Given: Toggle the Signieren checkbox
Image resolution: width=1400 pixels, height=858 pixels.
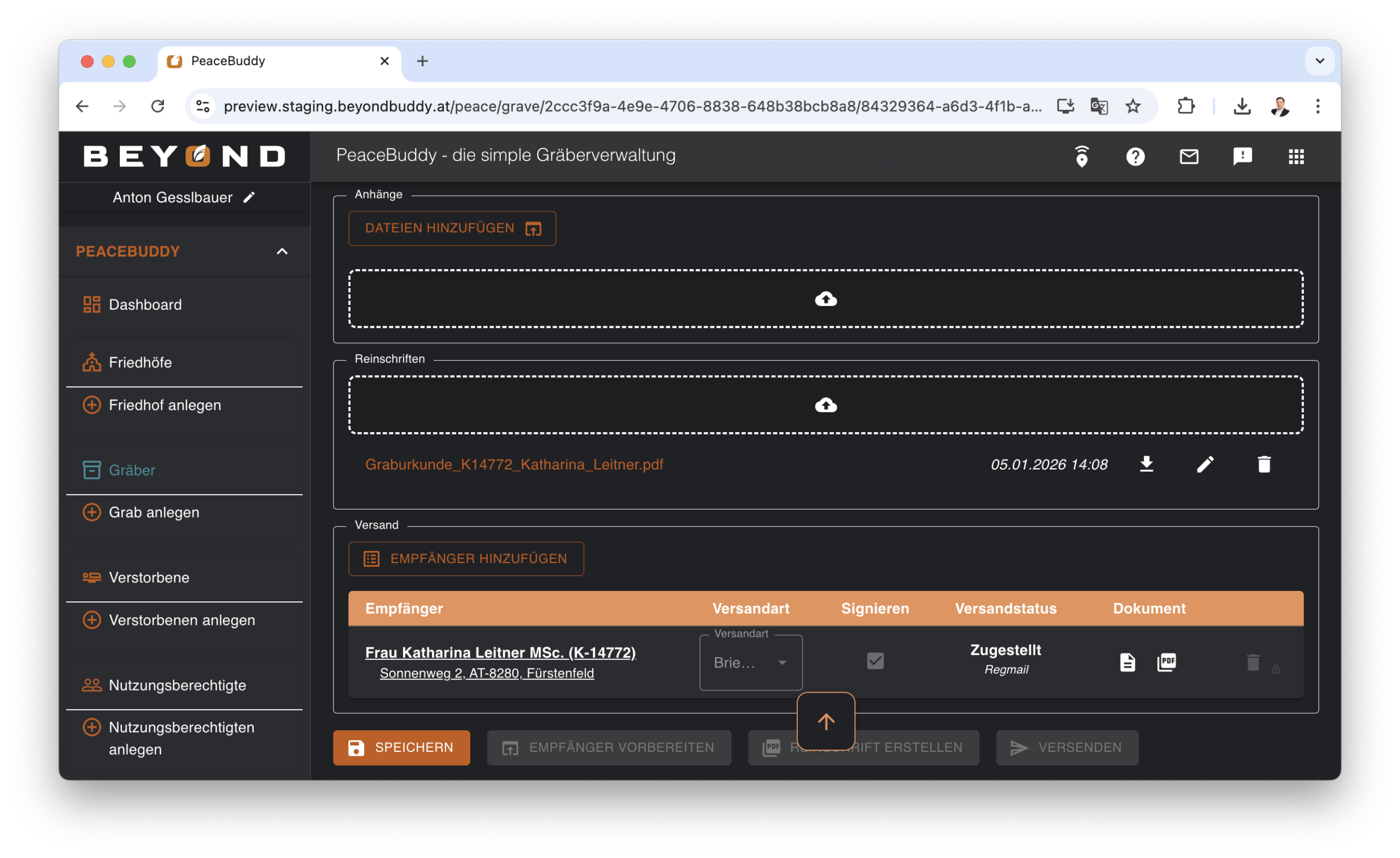Looking at the screenshot, I should (875, 660).
